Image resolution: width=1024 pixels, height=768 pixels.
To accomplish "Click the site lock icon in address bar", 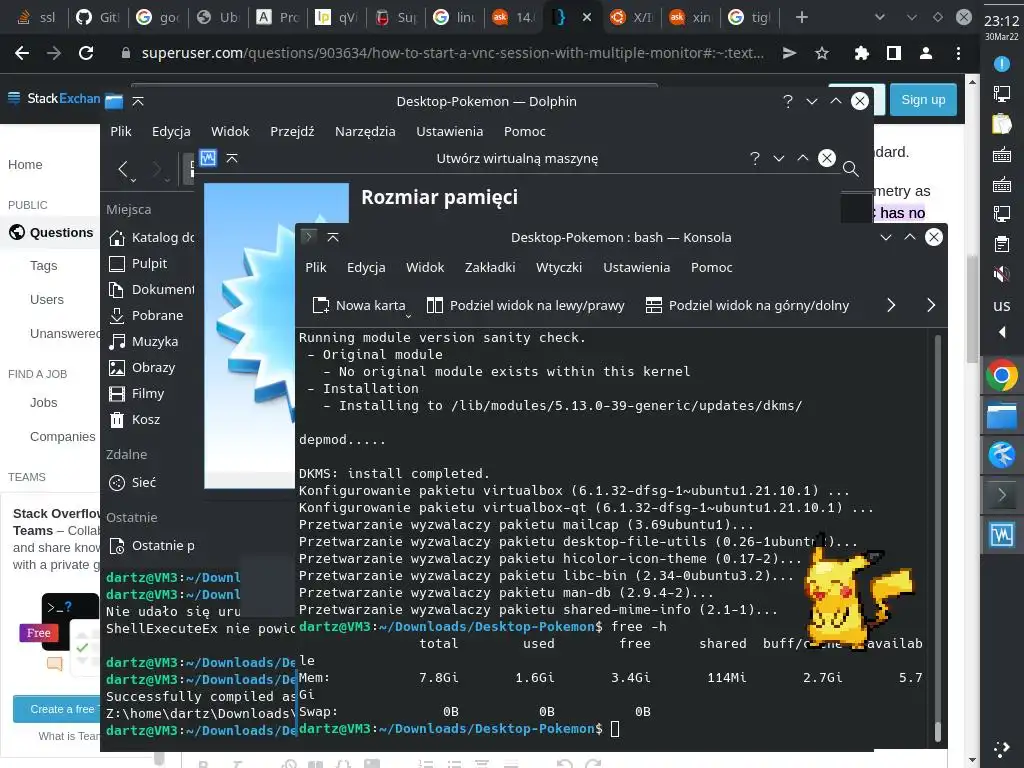I will tap(125, 53).
